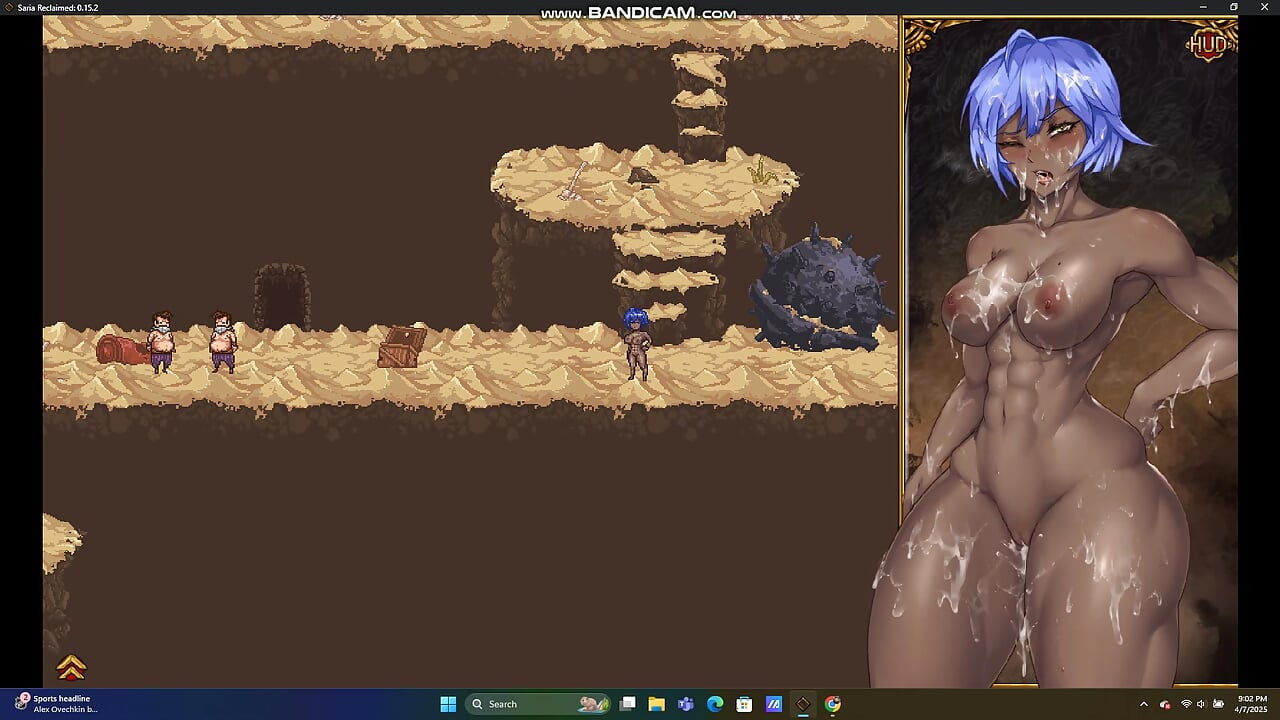This screenshot has height=720, width=1280.
Task: Open Microsoft Store from the taskbar
Action: (744, 704)
